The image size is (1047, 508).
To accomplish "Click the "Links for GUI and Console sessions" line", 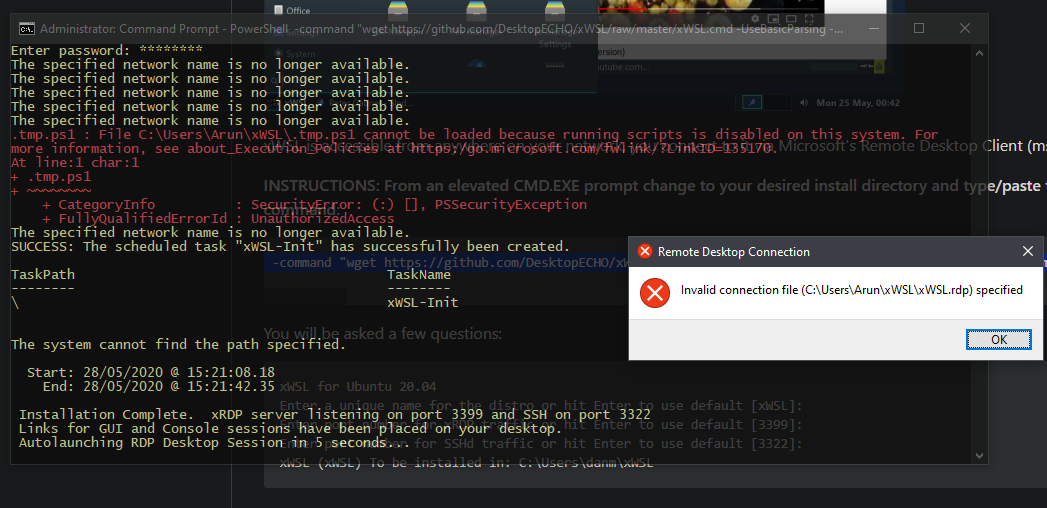I will point(291,429).
